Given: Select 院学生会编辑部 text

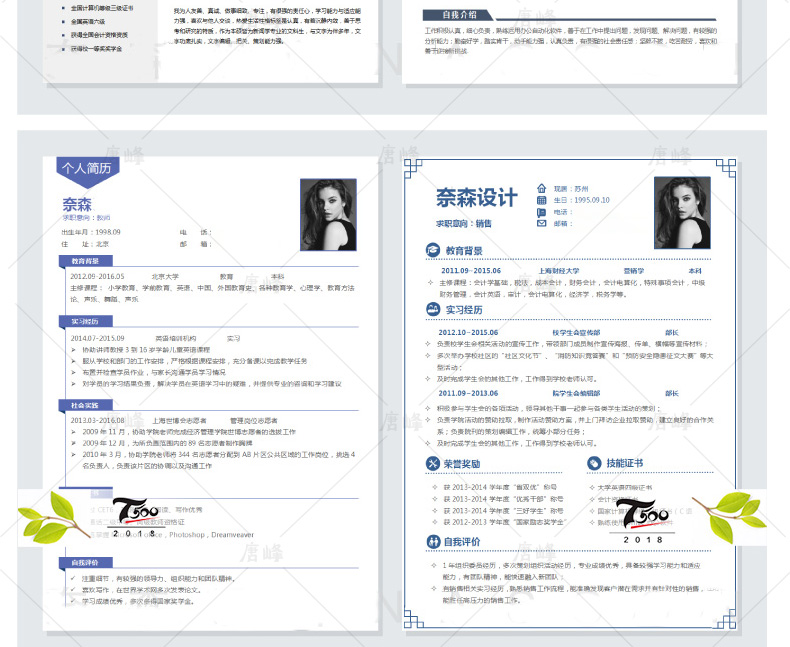Looking at the screenshot, I should coord(576,393).
